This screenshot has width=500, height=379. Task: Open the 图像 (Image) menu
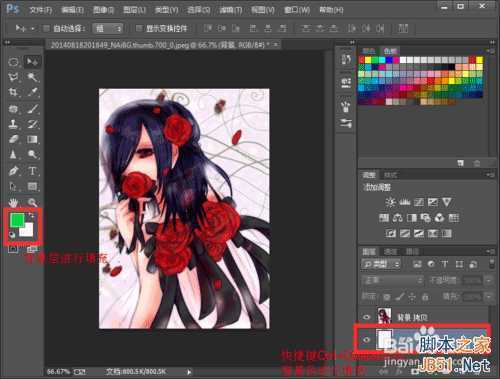[x=103, y=10]
